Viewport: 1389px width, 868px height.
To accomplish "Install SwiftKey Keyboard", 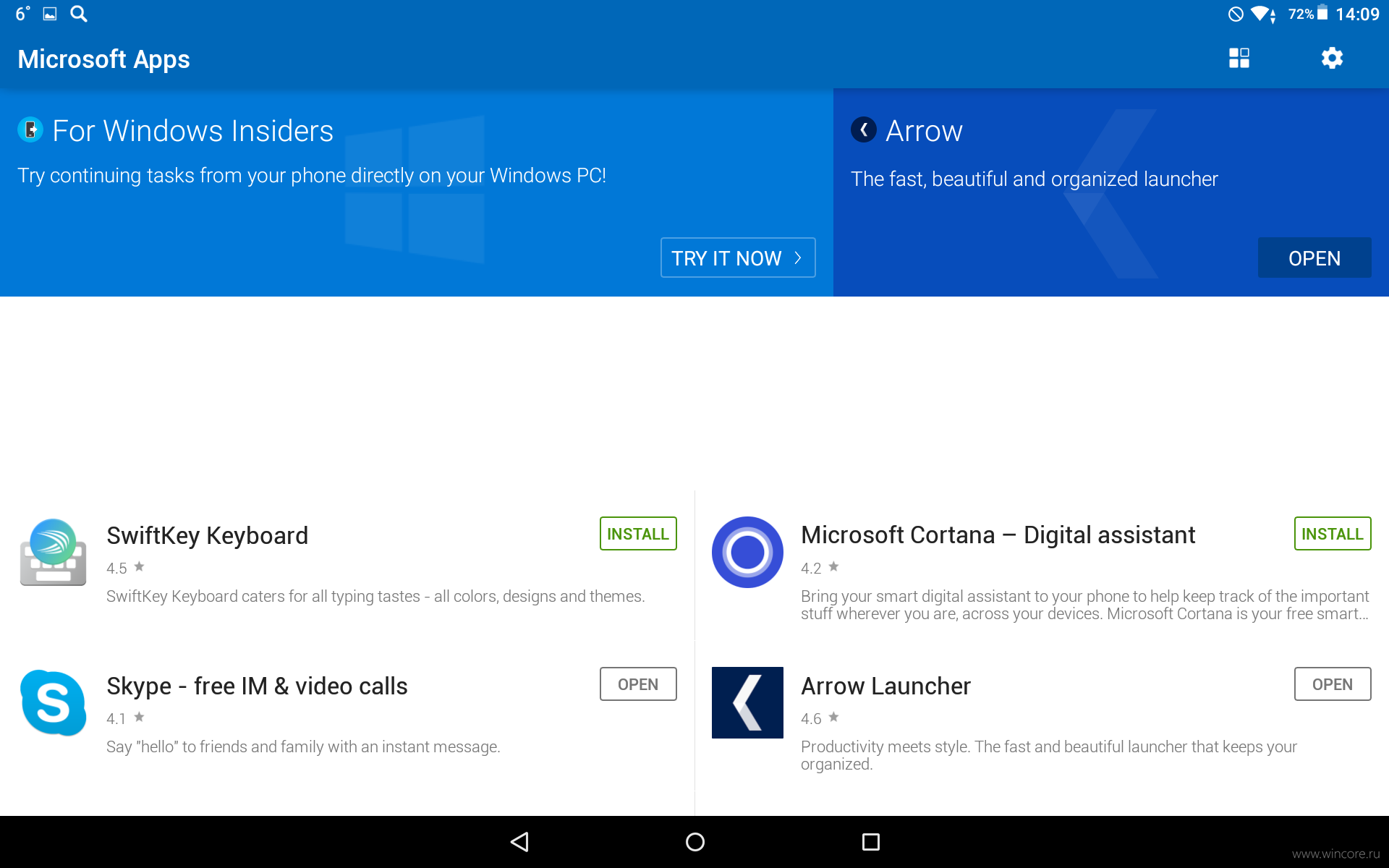I will (638, 534).
